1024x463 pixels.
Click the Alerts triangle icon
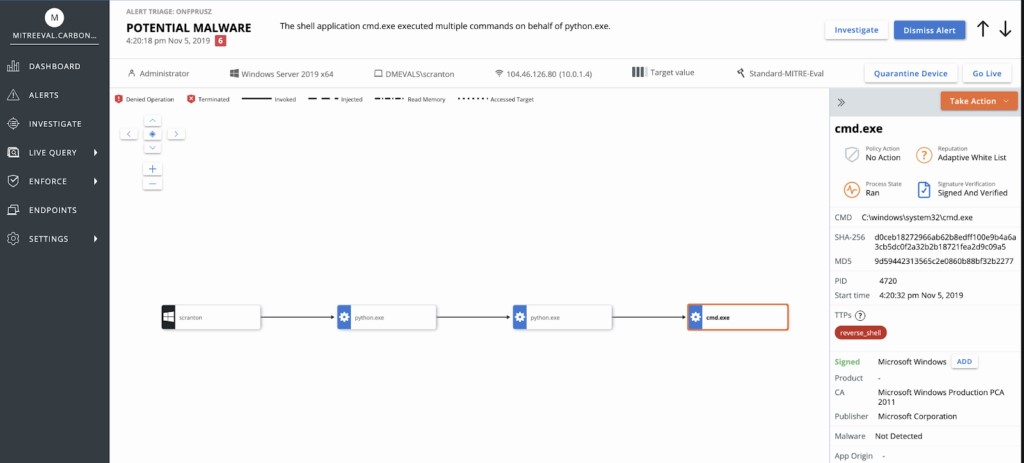click(x=13, y=95)
